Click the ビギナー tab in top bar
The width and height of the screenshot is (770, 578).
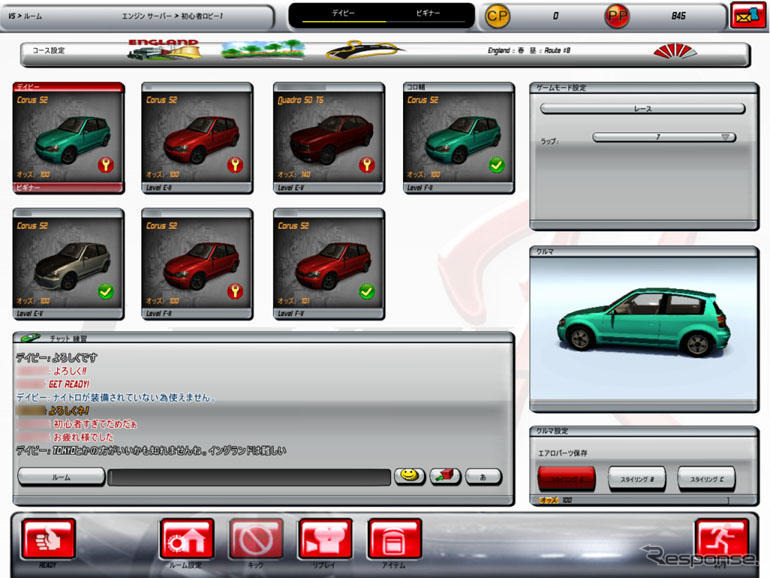(428, 13)
